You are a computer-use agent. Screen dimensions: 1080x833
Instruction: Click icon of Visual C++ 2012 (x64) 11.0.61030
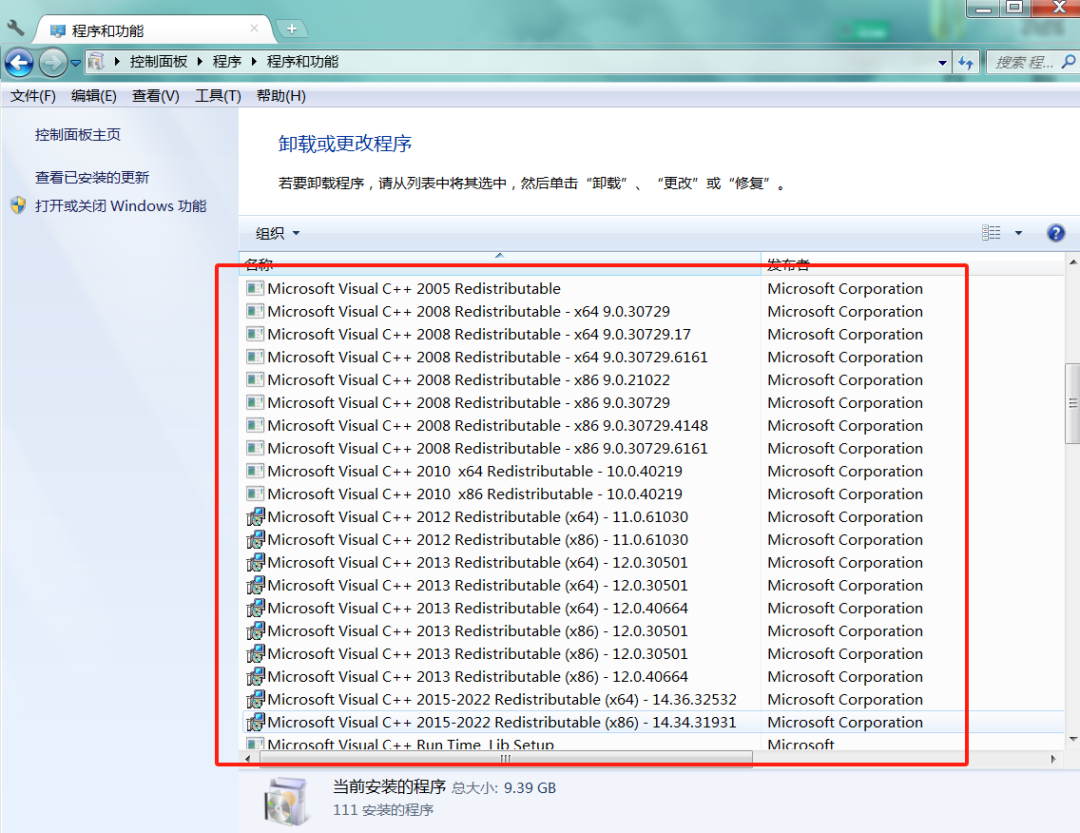pyautogui.click(x=256, y=517)
